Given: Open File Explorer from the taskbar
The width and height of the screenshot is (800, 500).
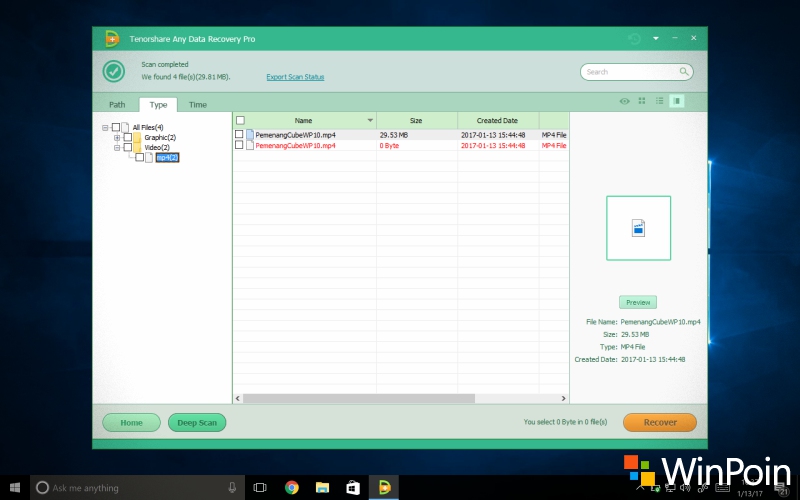Looking at the screenshot, I should 322,488.
